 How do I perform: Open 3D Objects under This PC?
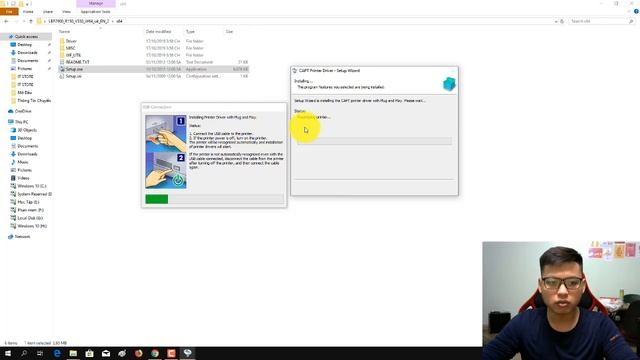pos(27,130)
